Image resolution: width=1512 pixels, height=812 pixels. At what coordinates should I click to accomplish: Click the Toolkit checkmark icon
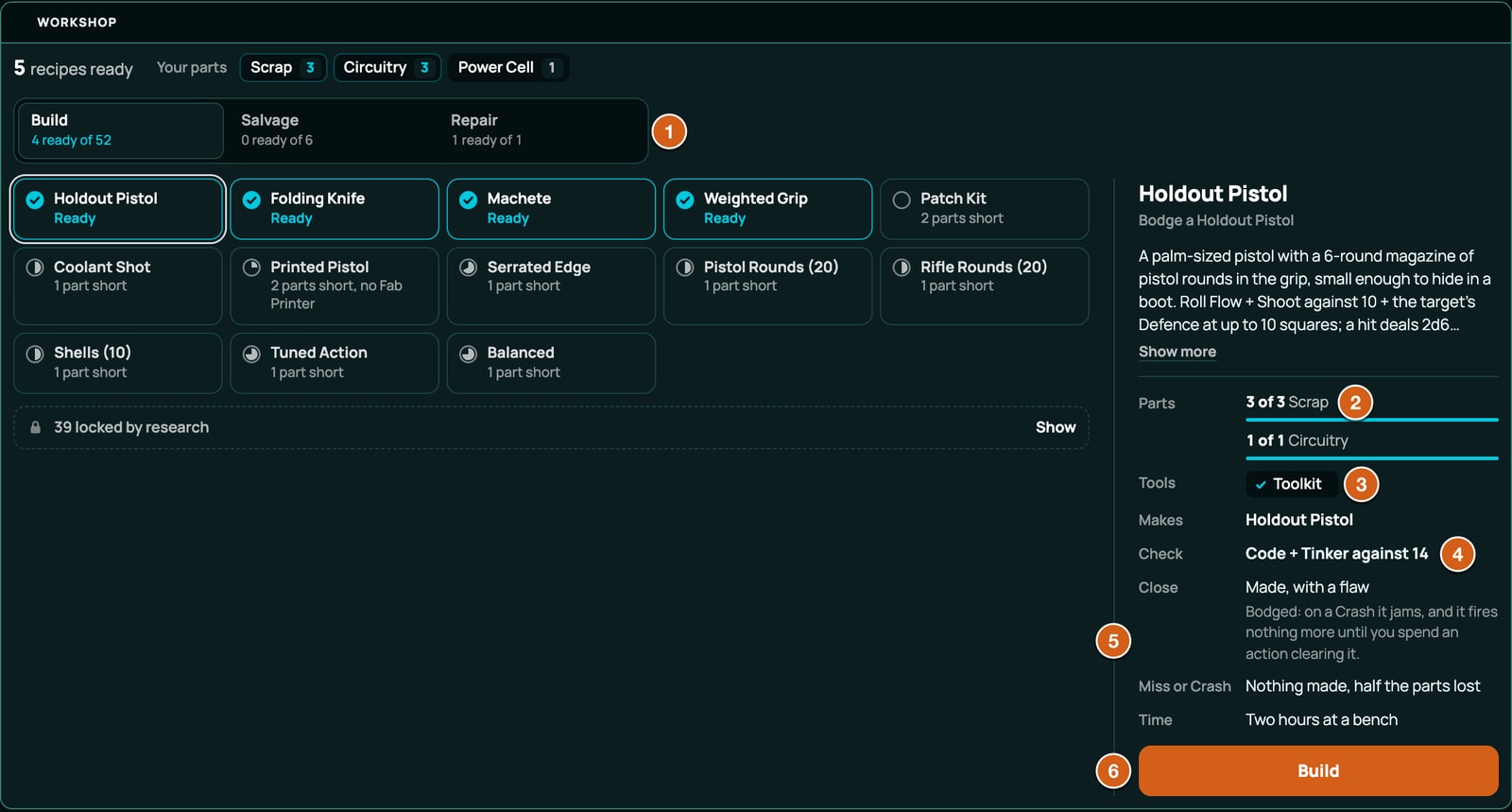(1261, 484)
